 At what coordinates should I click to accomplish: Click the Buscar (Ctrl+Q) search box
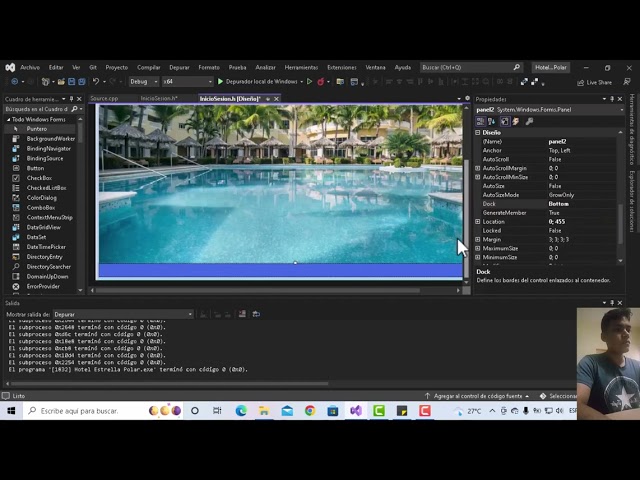471,67
